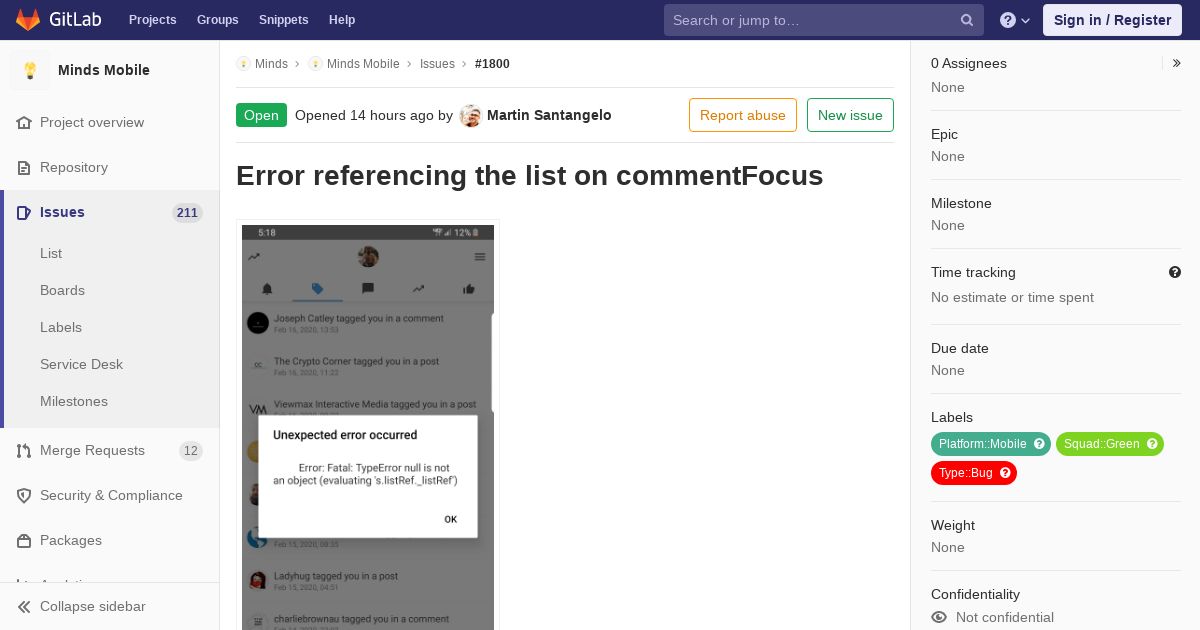The image size is (1200, 630).
Task: Open Merge Requests section
Action: coord(110,450)
